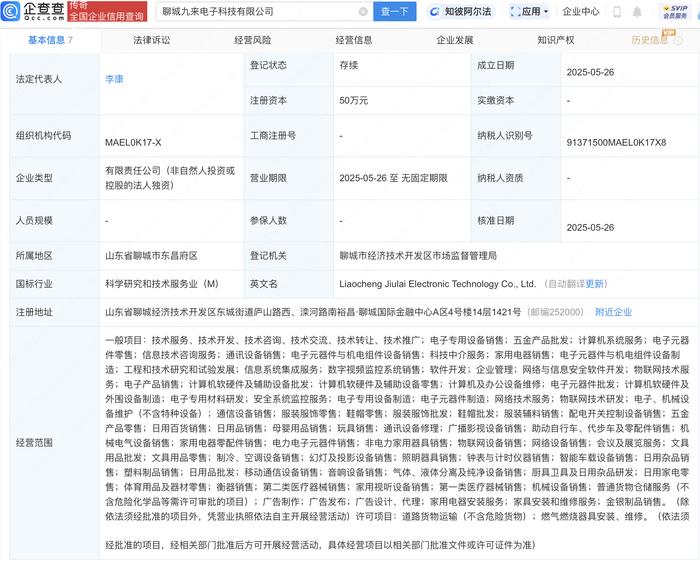Screen dimensions: 700x561
Task: Select the 存续 registration status value
Action: point(349,65)
